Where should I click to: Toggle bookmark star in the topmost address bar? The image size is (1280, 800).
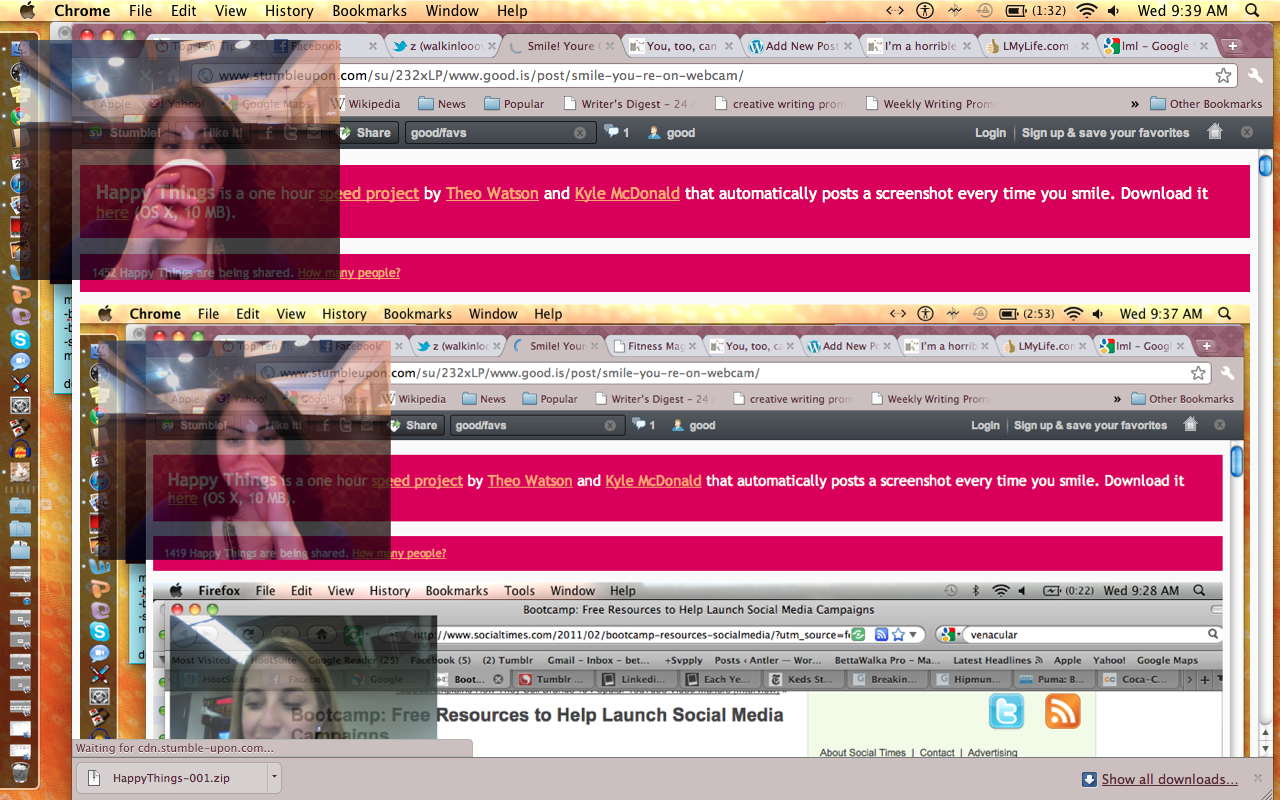coord(1223,76)
